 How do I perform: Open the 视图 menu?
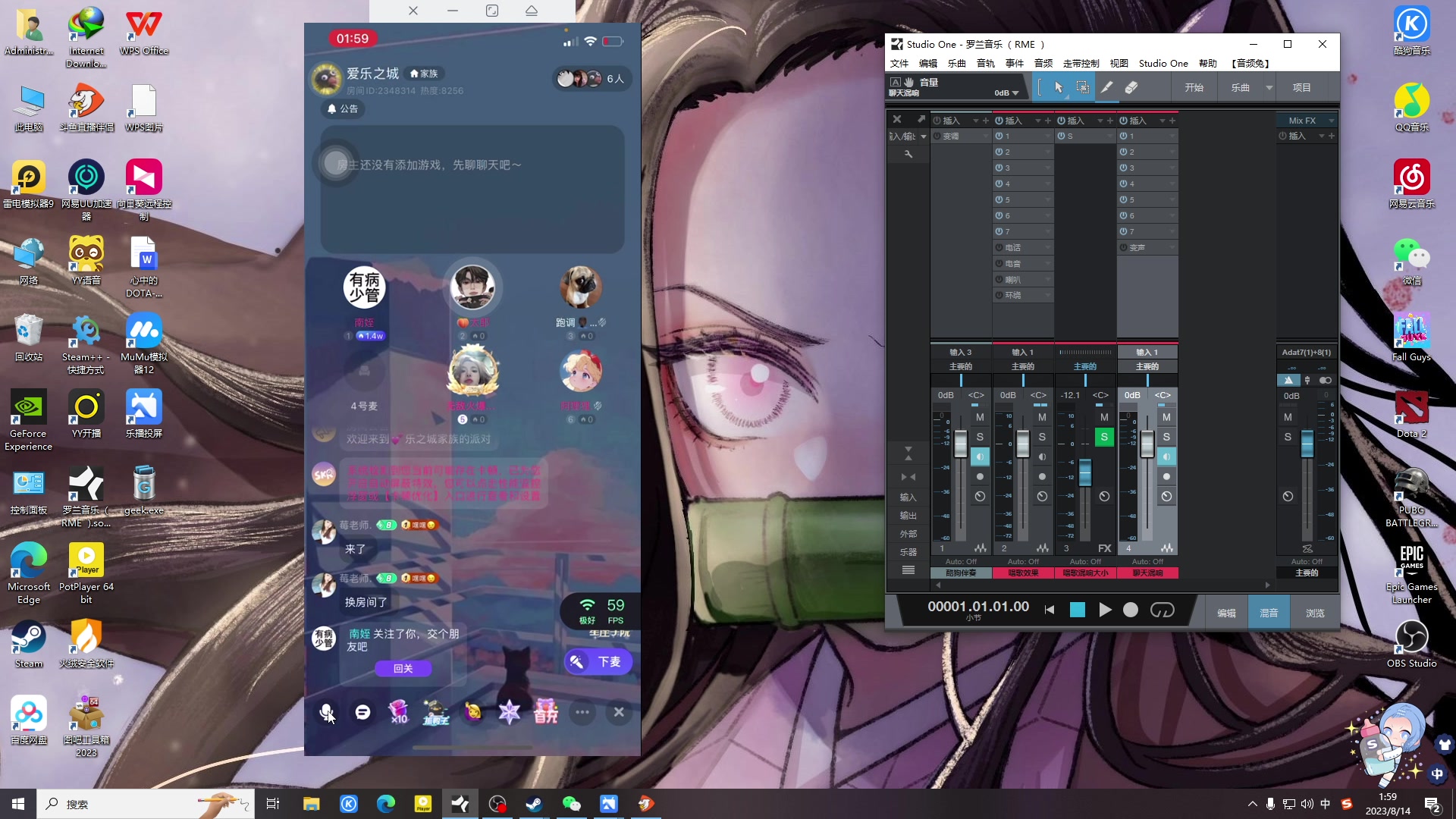[1119, 64]
